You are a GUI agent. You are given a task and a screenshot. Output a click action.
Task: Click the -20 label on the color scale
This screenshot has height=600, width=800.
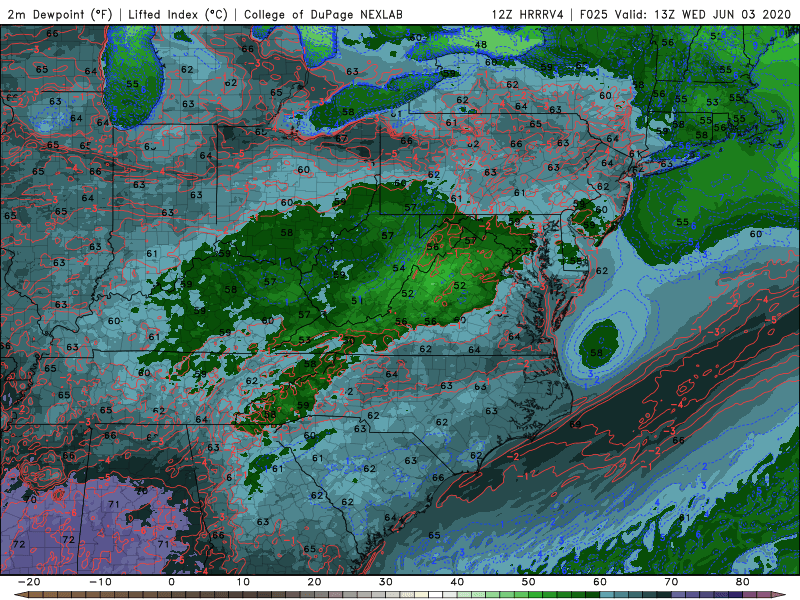[29, 582]
